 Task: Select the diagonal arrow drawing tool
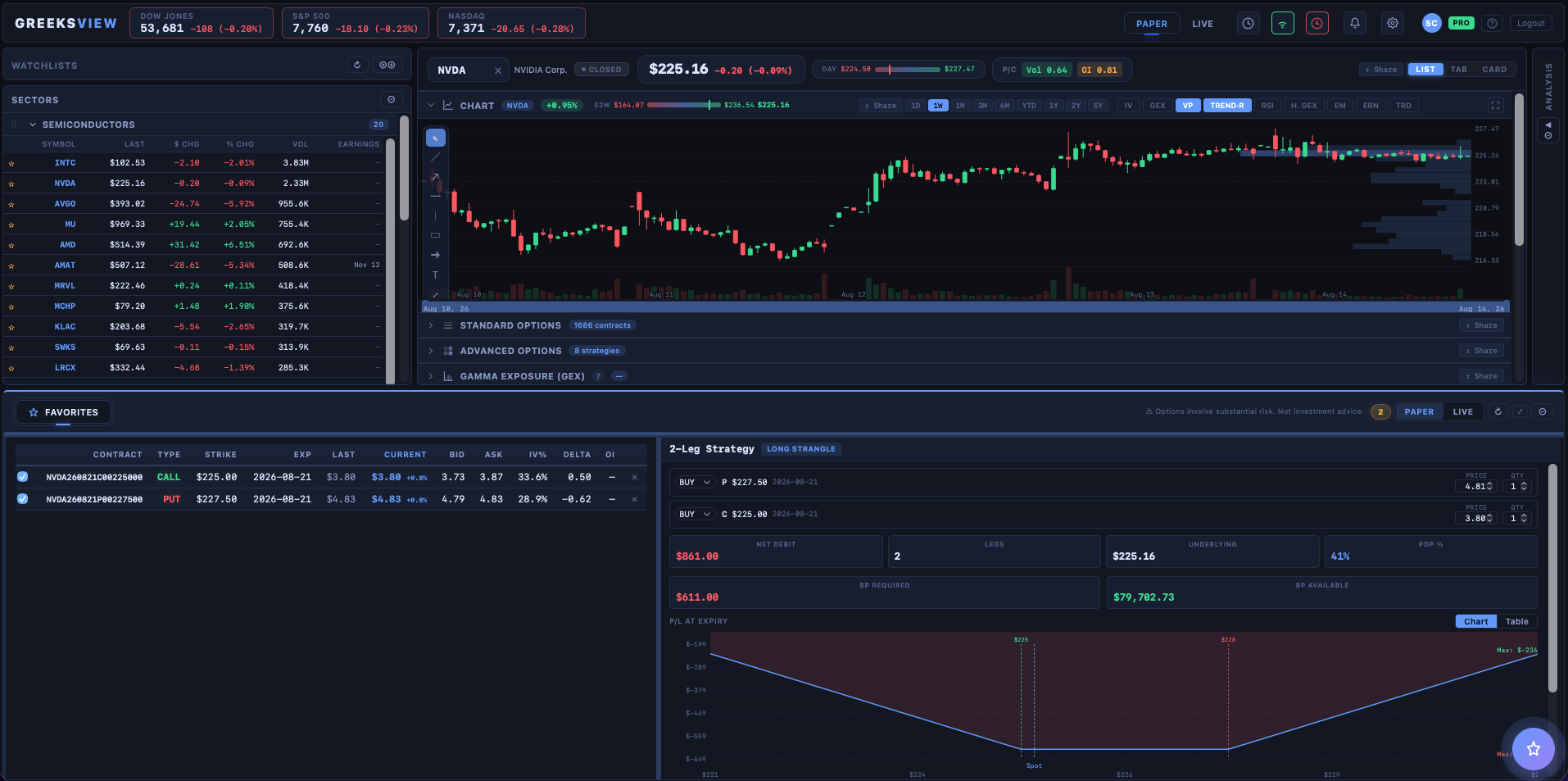[x=436, y=177]
